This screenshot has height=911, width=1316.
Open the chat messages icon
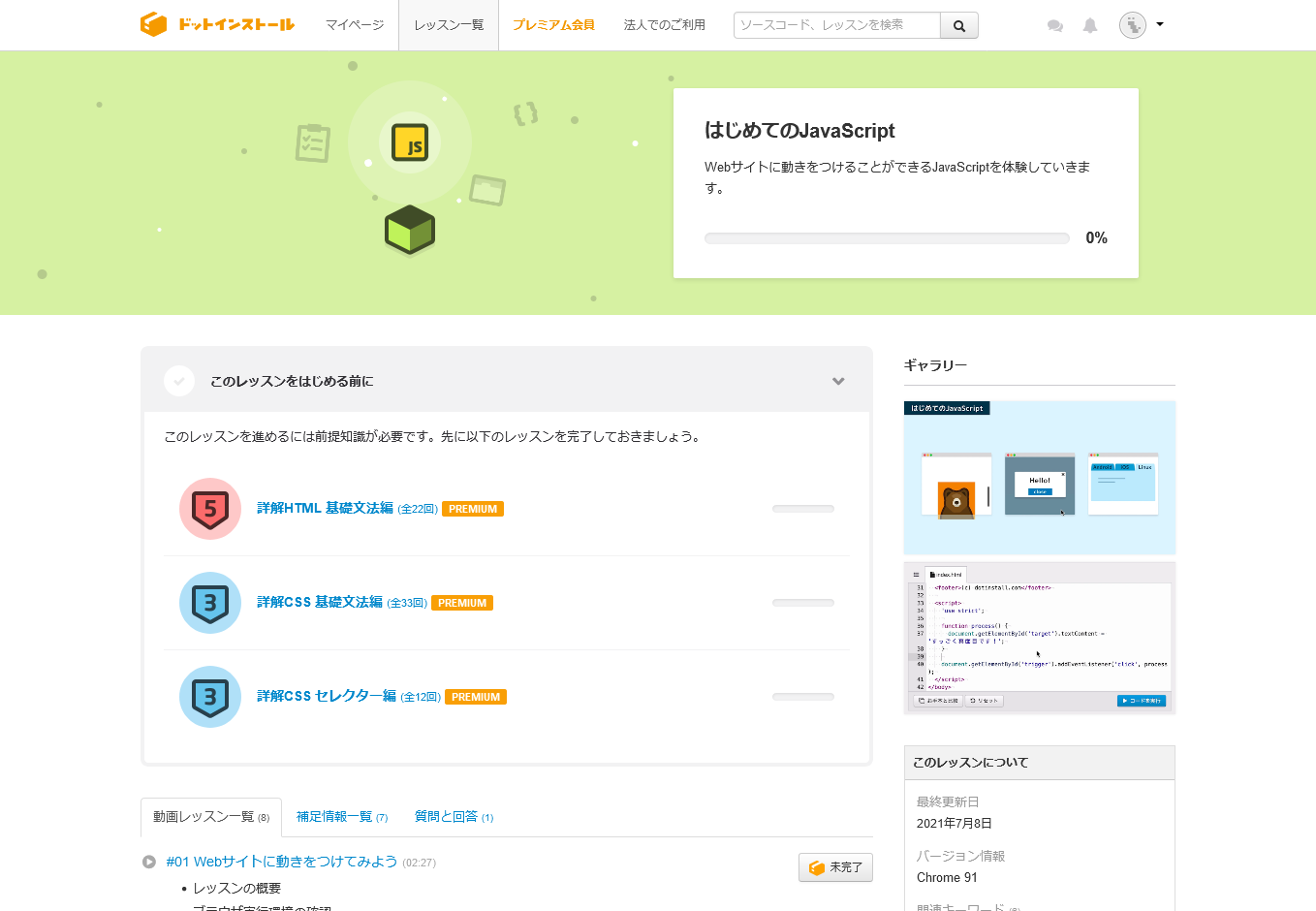(x=1055, y=26)
